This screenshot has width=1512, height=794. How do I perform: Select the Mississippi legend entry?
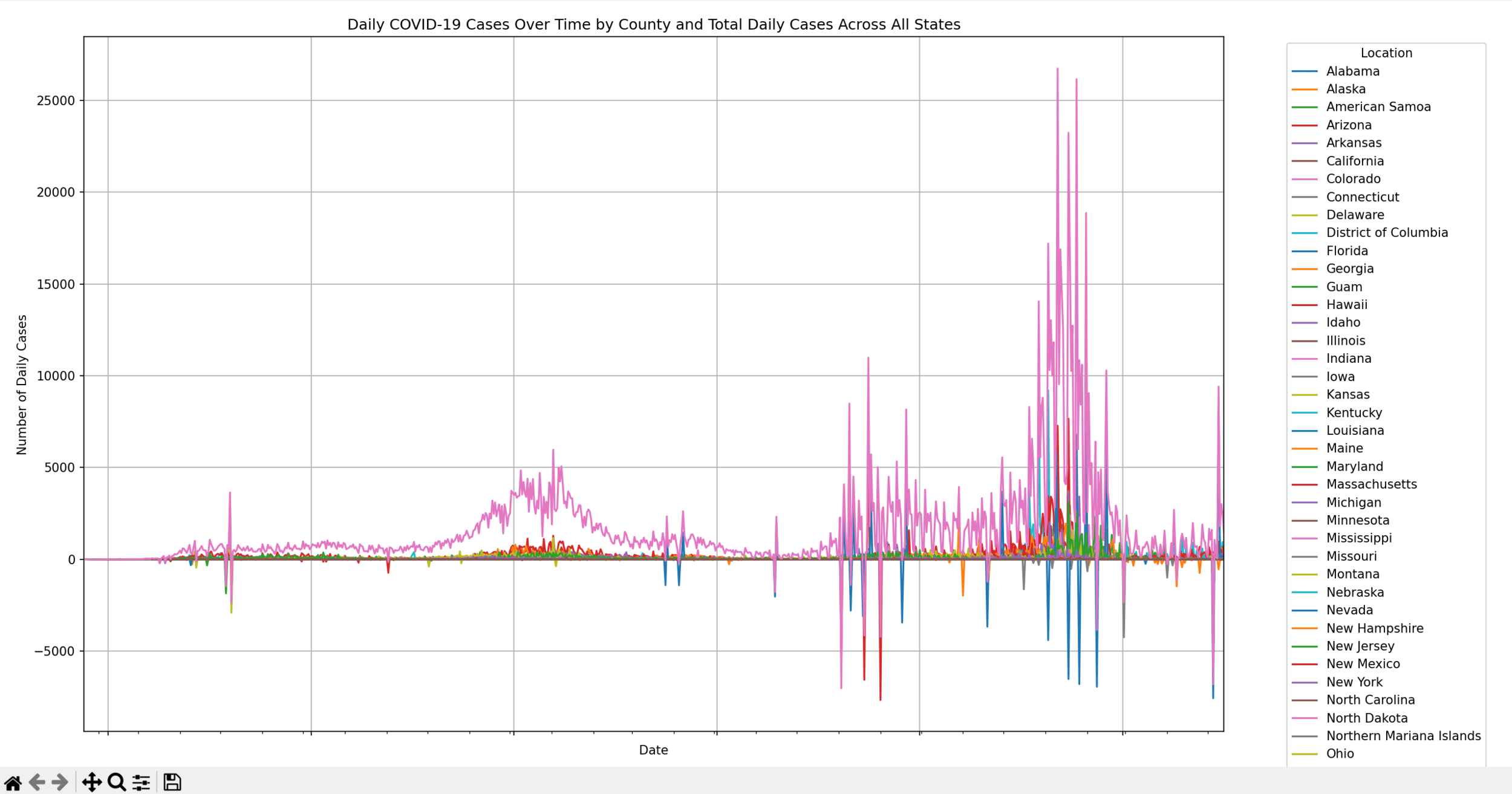point(1358,538)
